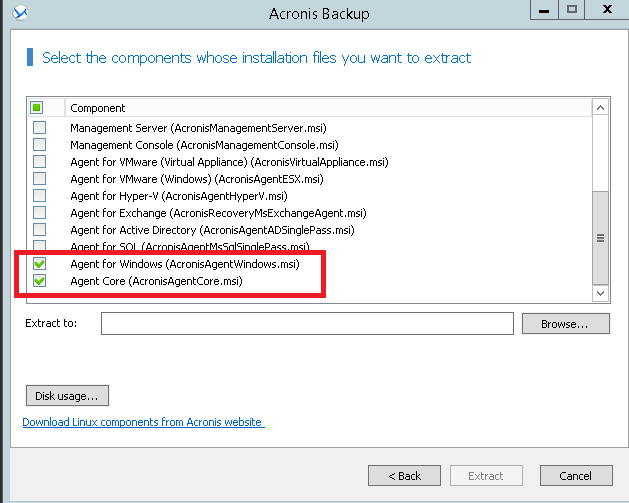Image resolution: width=629 pixels, height=503 pixels.
Task: Check the Management Server component checkbox
Action: point(39,127)
